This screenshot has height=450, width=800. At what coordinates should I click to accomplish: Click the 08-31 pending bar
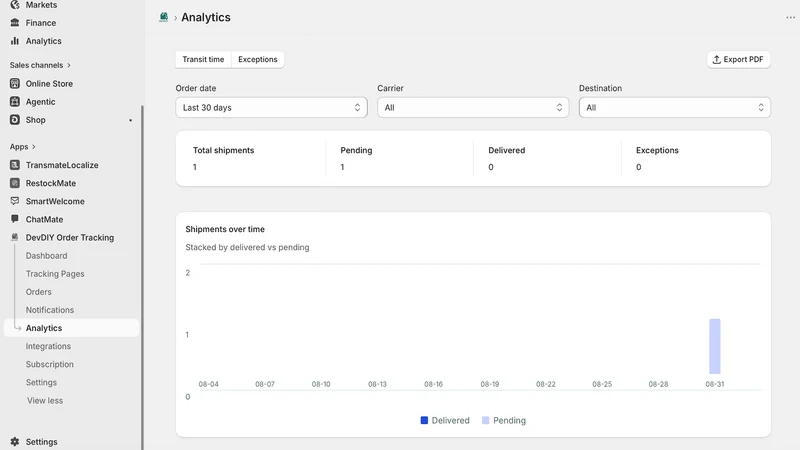click(714, 346)
